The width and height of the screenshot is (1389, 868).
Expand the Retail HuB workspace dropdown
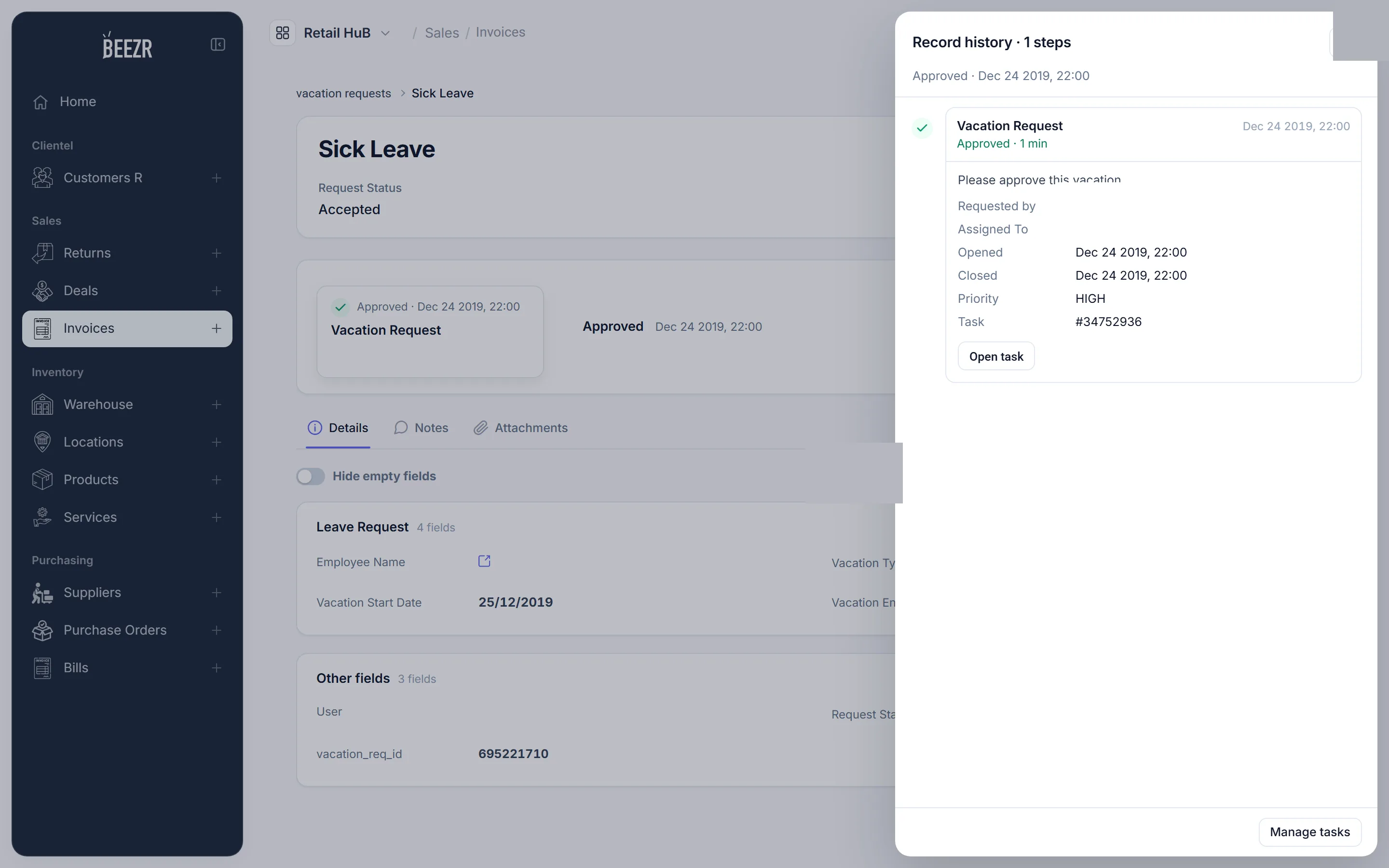click(x=386, y=33)
